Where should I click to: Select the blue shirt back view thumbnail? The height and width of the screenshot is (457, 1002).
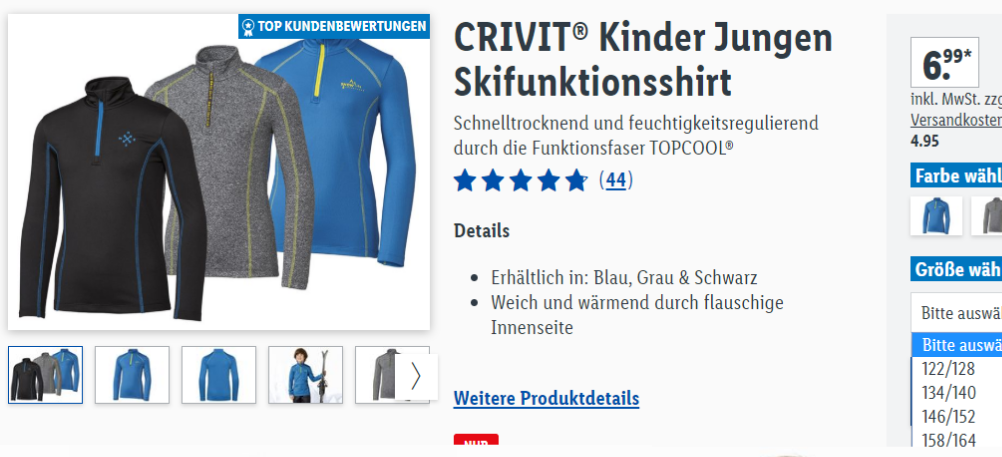[x=219, y=375]
